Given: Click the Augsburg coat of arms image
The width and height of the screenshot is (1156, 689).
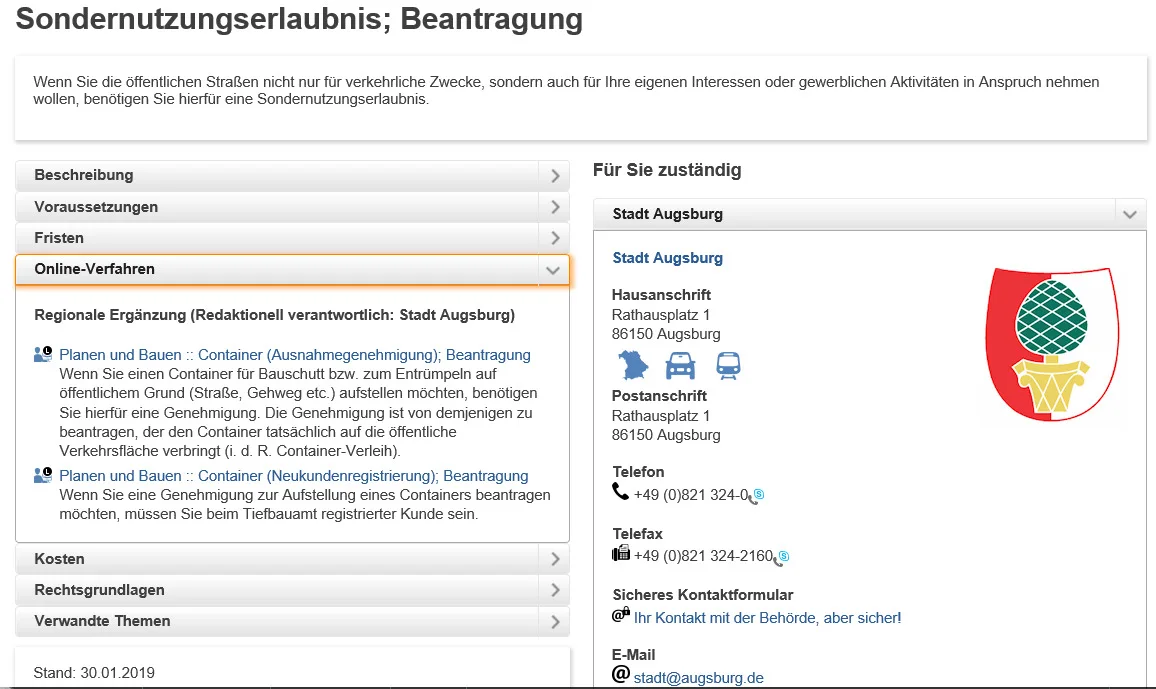Looking at the screenshot, I should (x=1052, y=343).
